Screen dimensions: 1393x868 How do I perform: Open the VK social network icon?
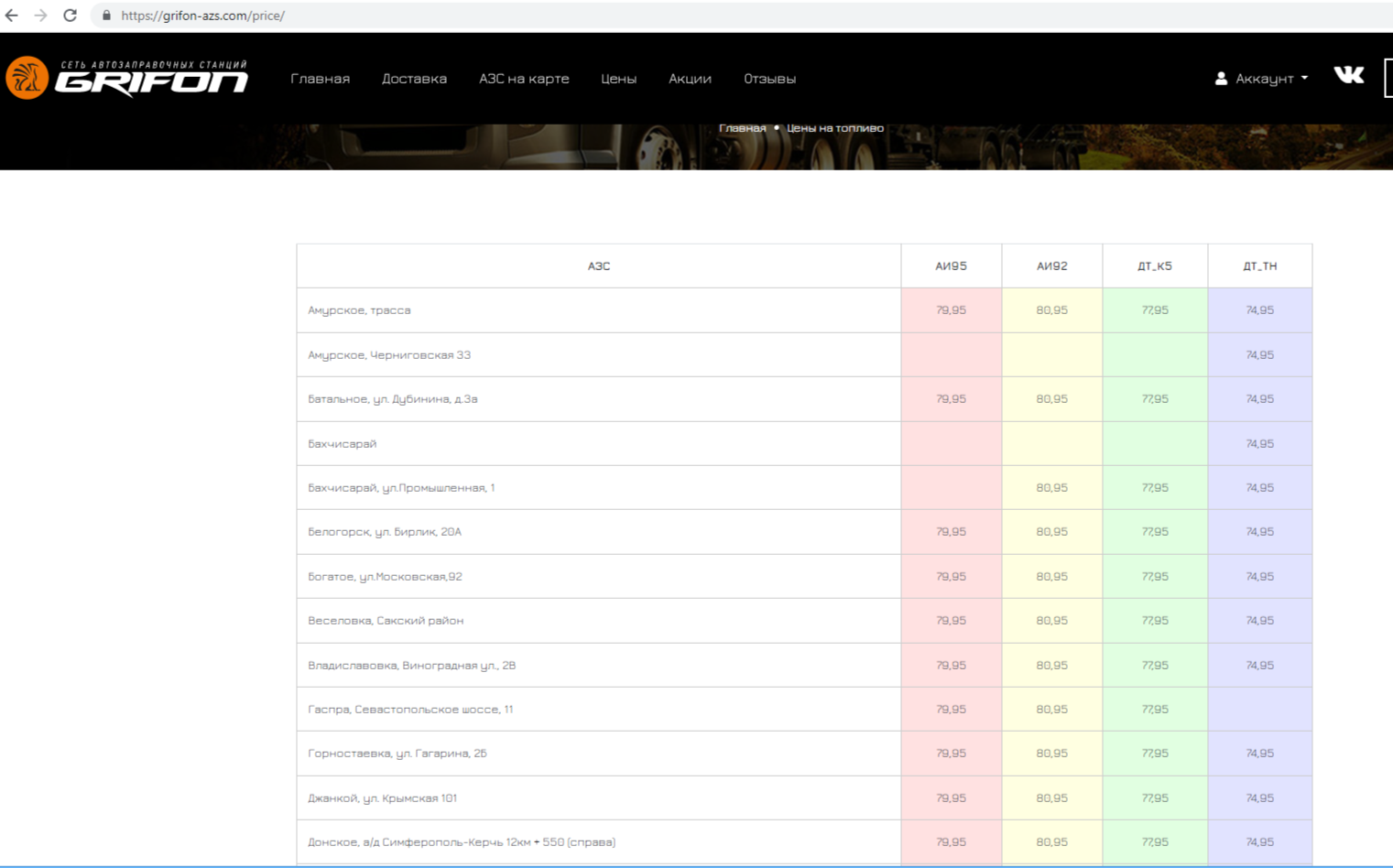pyautogui.click(x=1348, y=75)
